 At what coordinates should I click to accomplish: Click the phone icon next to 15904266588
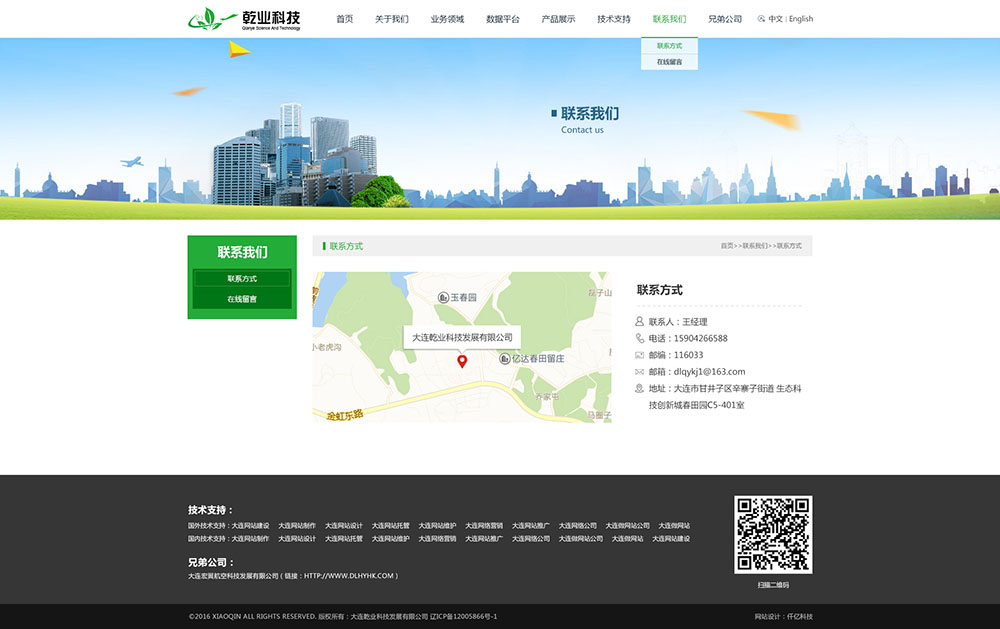click(x=638, y=338)
